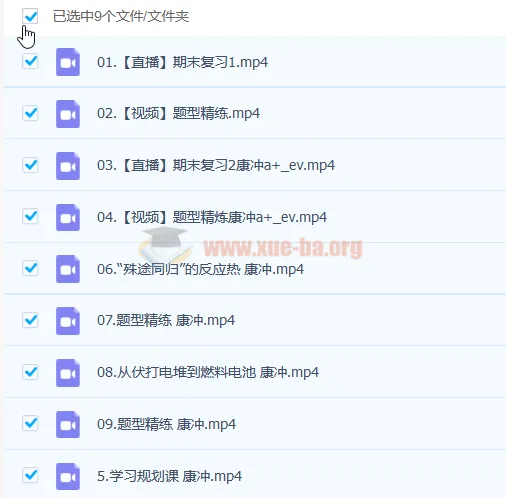506x498 pixels.
Task: Open file name 01.【直播】期末复习1.mp4
Action: 182,62
